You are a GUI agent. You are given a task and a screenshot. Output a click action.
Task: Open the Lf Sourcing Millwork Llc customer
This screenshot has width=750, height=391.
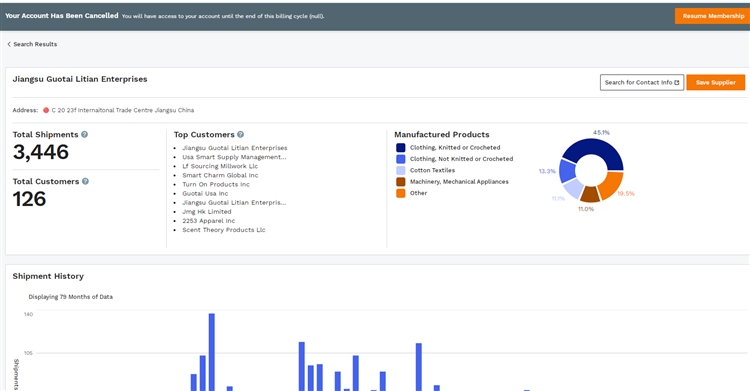[220, 166]
